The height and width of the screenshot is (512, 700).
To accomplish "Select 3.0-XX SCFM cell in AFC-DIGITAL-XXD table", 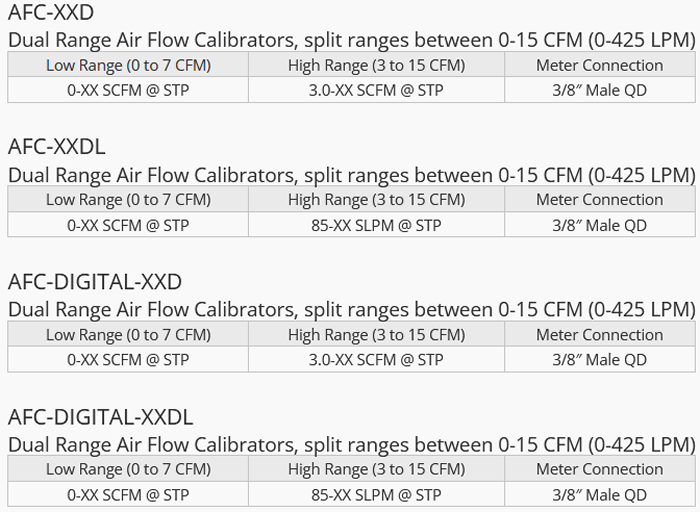I will tap(376, 359).
